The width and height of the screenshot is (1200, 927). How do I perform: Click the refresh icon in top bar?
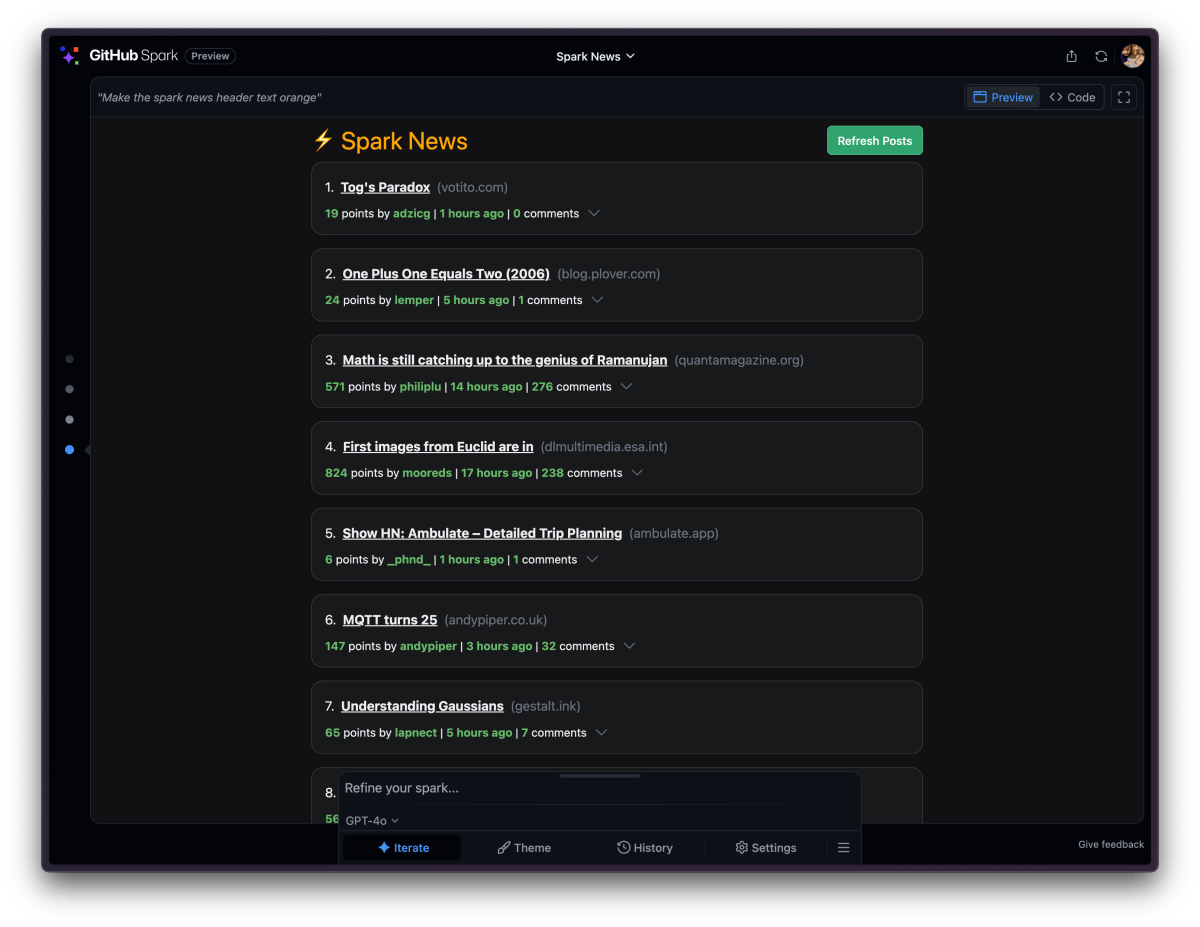(x=1101, y=56)
